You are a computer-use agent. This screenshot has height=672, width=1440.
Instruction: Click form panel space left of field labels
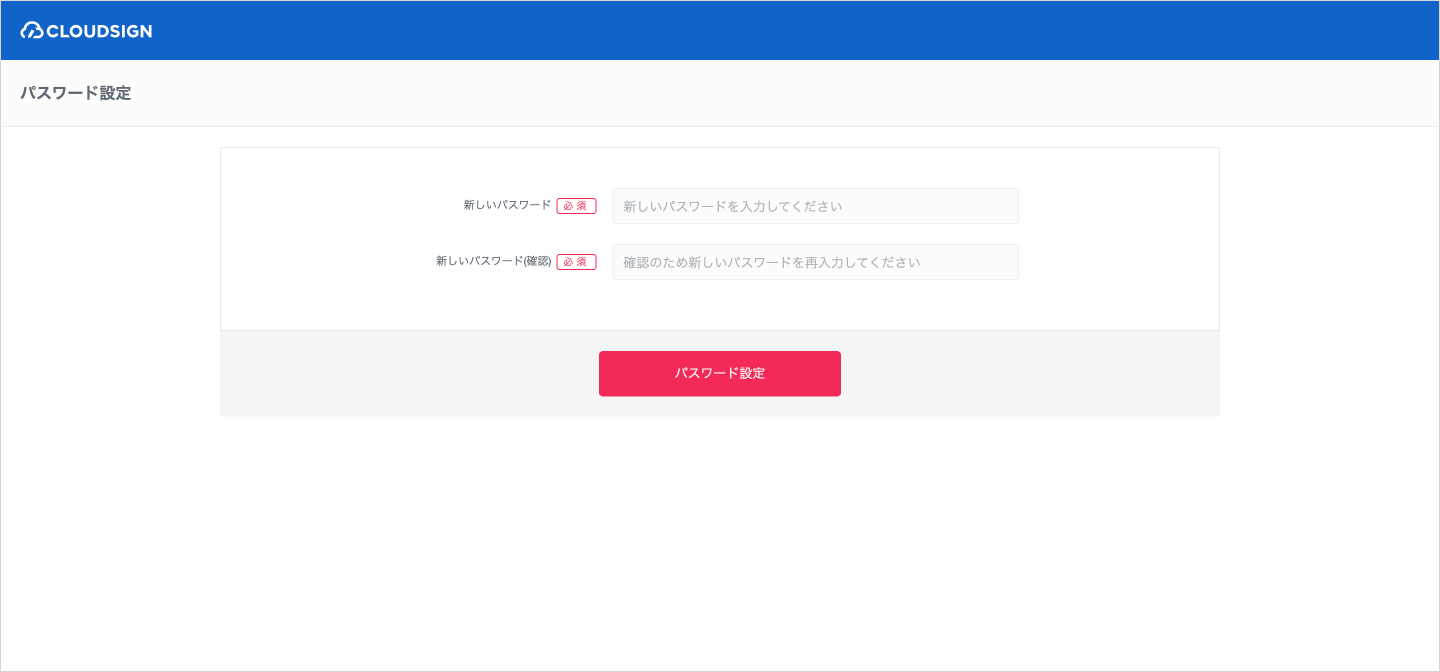coord(320,235)
